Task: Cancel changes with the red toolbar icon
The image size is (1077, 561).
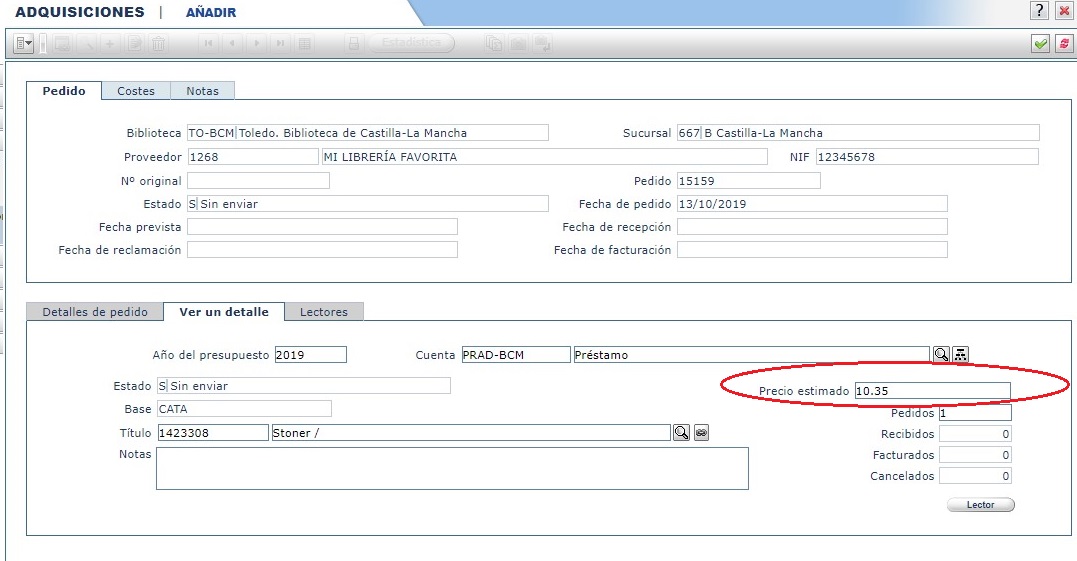Action: click(1064, 44)
